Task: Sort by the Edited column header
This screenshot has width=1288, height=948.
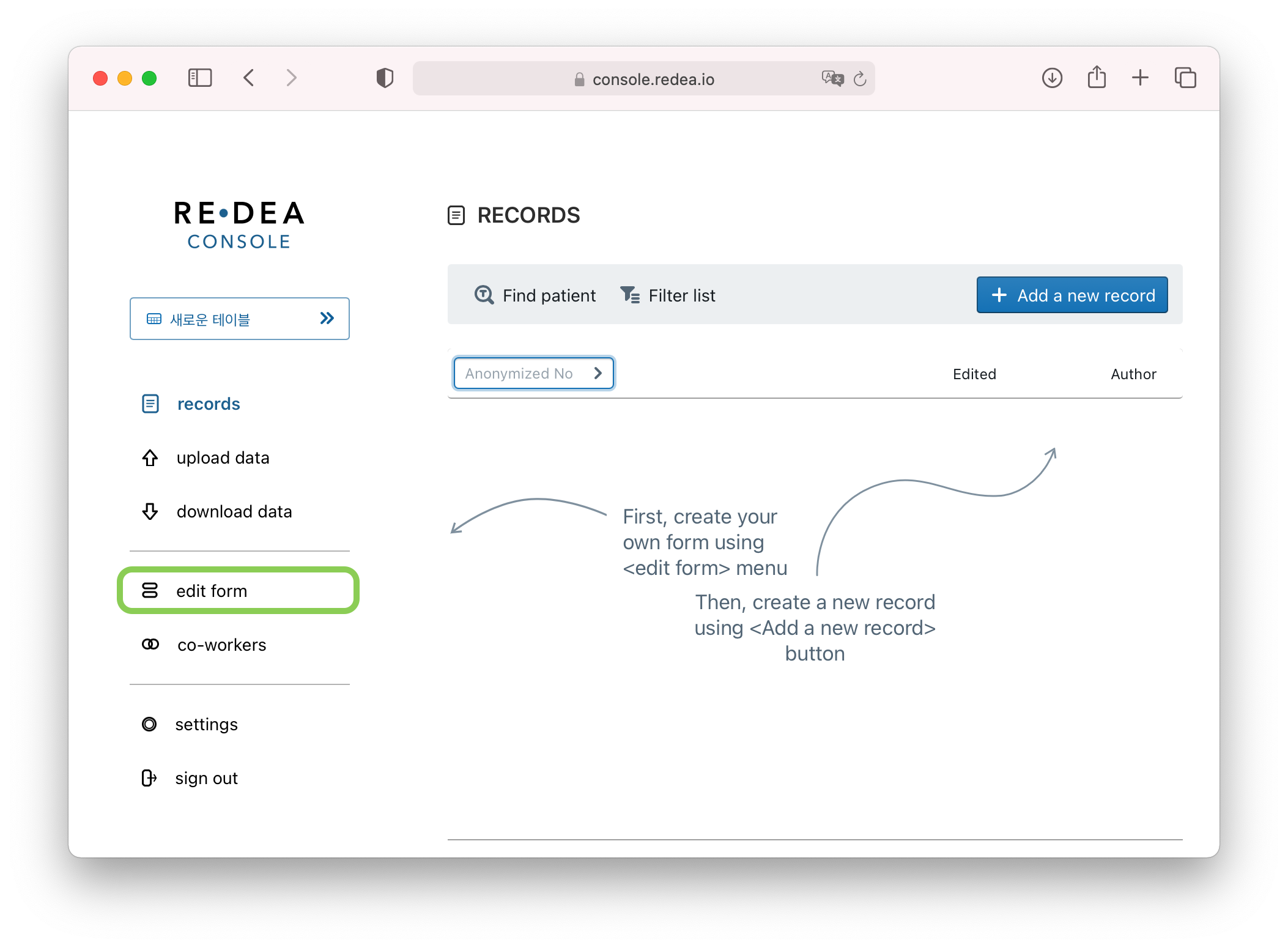Action: point(974,374)
